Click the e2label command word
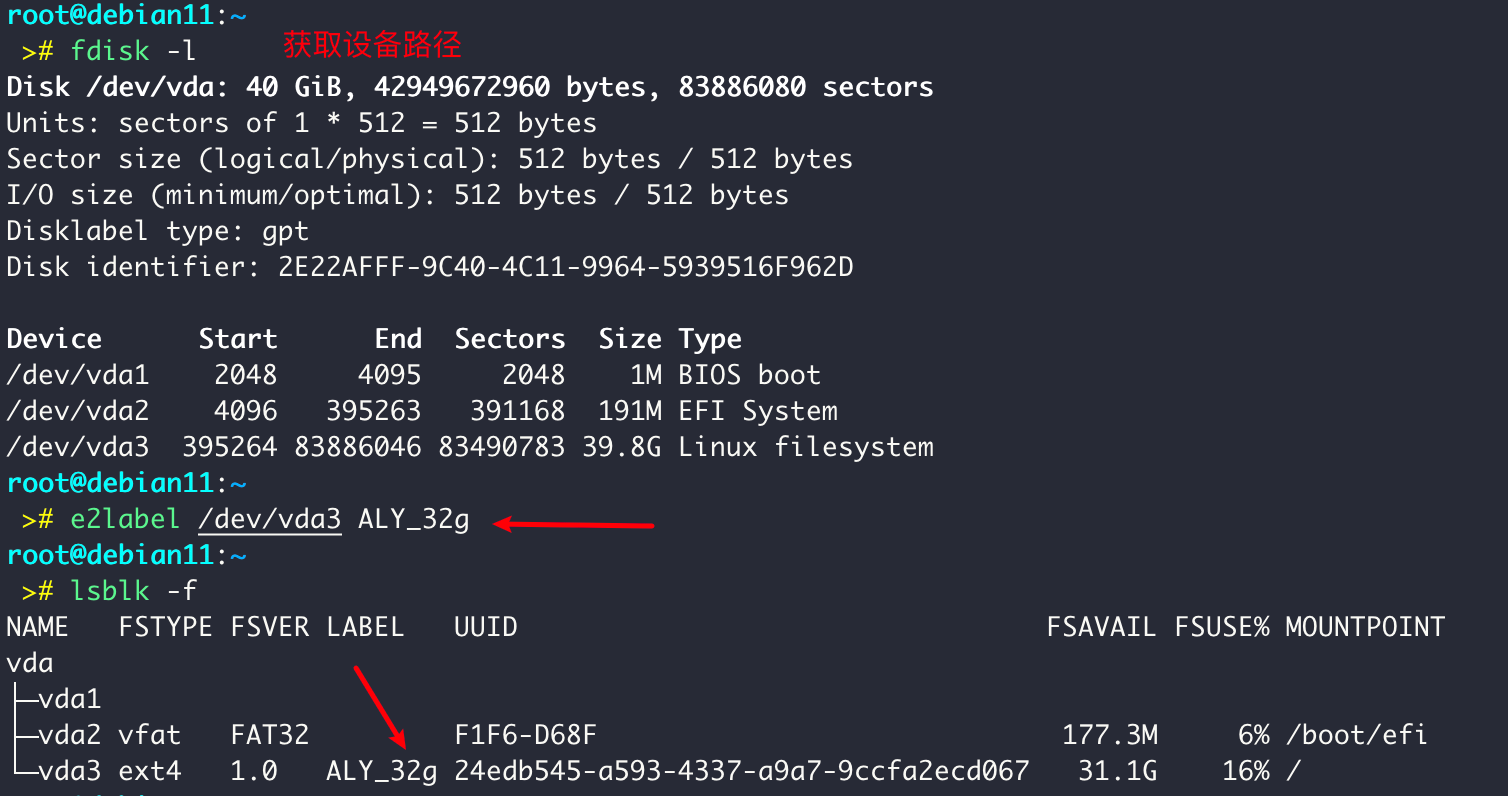 [x=125, y=520]
